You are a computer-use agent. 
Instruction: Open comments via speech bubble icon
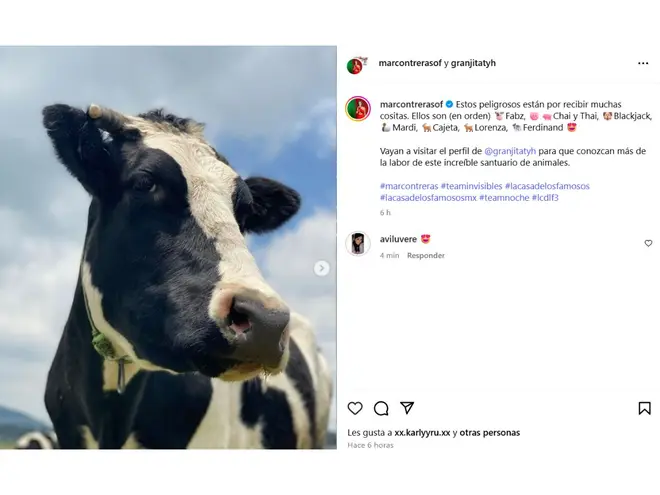381,408
